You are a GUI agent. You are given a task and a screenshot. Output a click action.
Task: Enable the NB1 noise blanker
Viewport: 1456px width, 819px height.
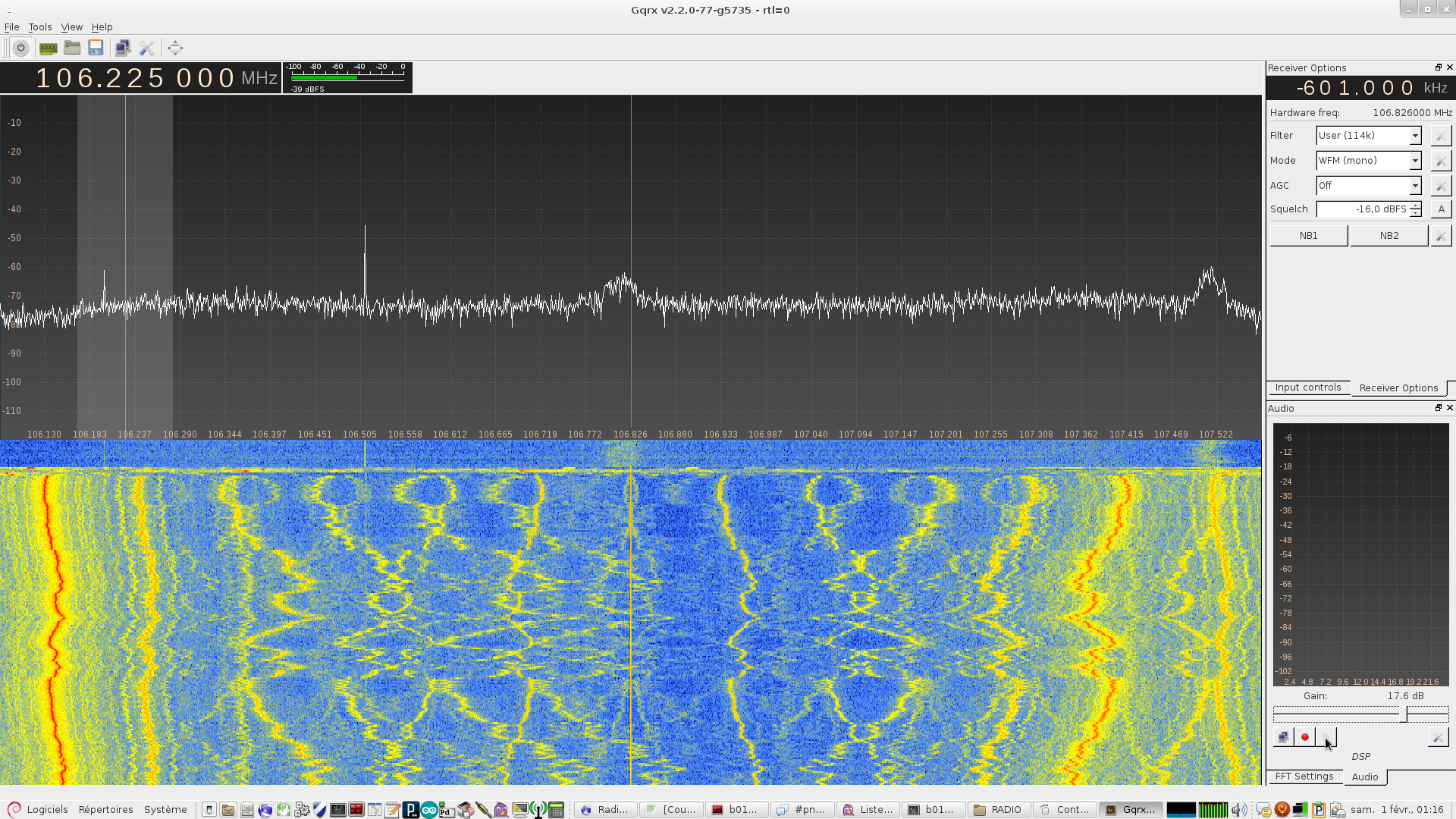click(1308, 236)
